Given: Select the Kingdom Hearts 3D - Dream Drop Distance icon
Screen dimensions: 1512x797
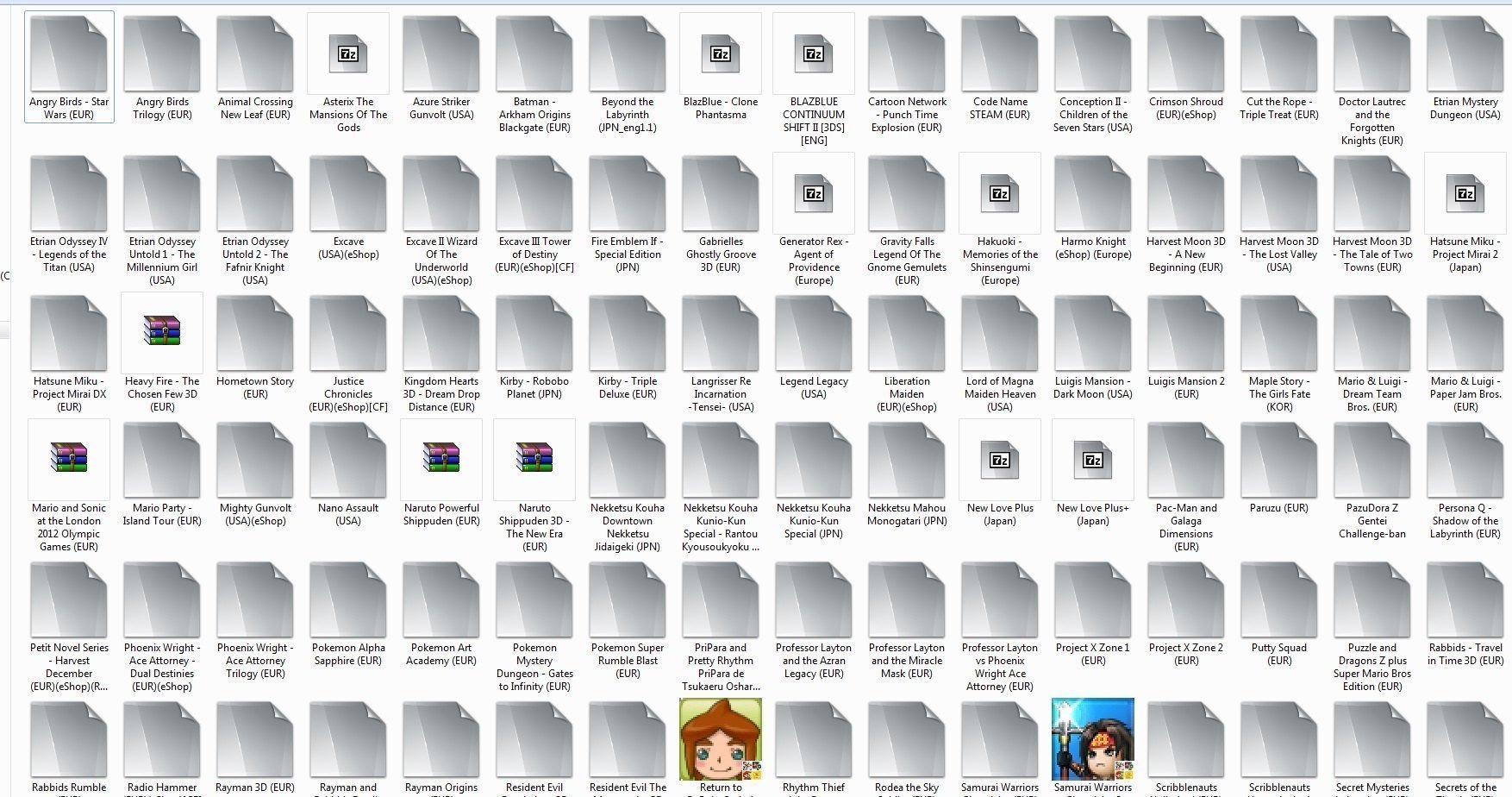Looking at the screenshot, I should point(441,333).
